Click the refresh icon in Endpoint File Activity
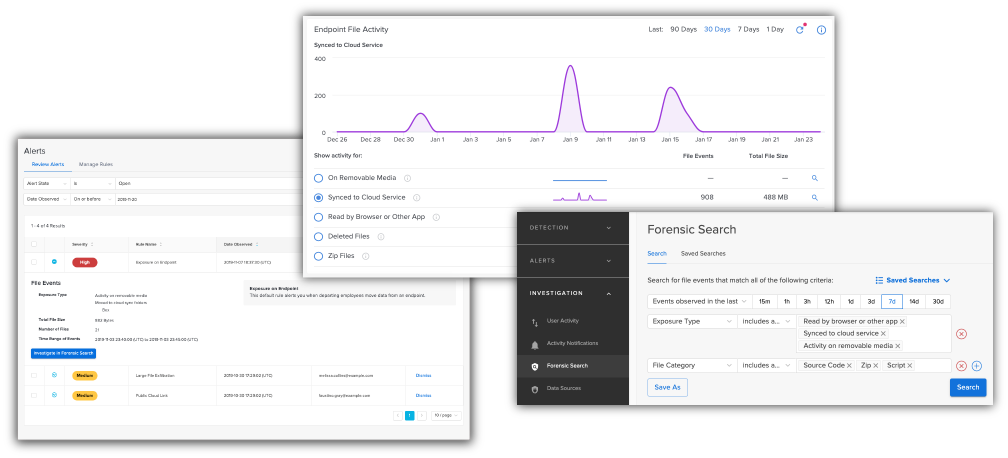 click(799, 30)
